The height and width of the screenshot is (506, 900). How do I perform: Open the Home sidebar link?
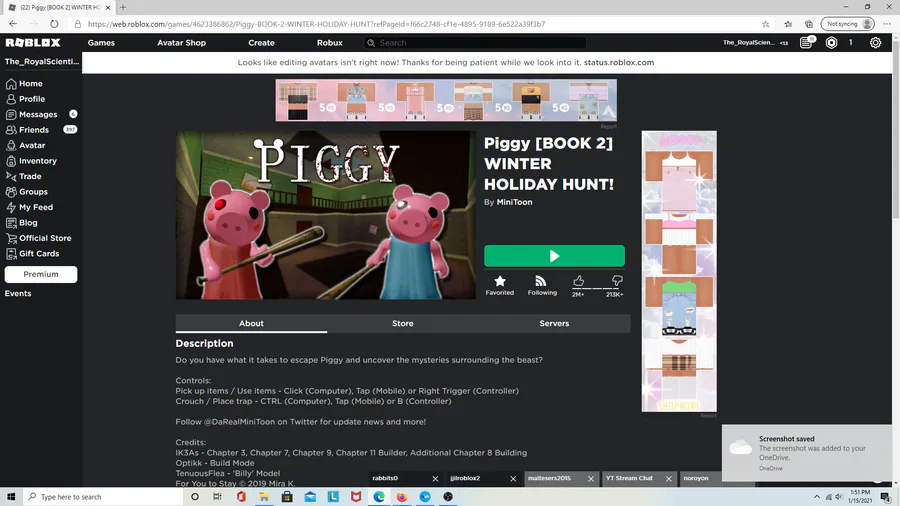click(x=24, y=84)
